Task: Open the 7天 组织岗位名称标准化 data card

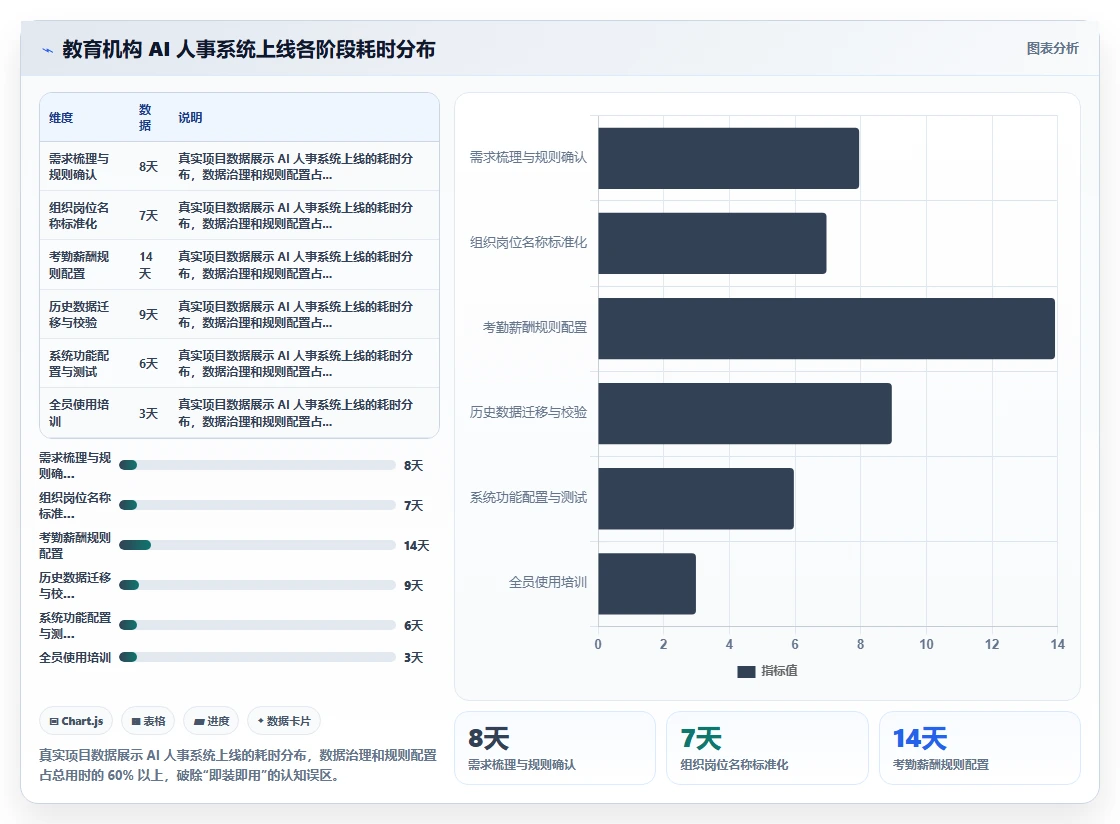Action: pos(767,748)
